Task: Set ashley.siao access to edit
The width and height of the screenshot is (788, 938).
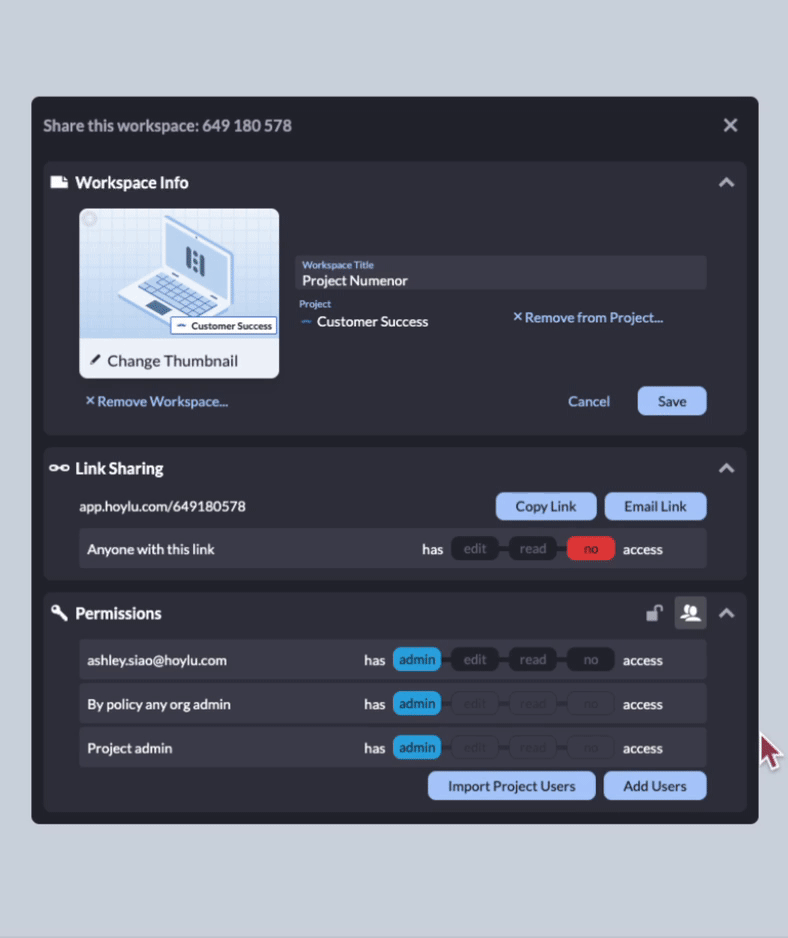Action: point(474,659)
